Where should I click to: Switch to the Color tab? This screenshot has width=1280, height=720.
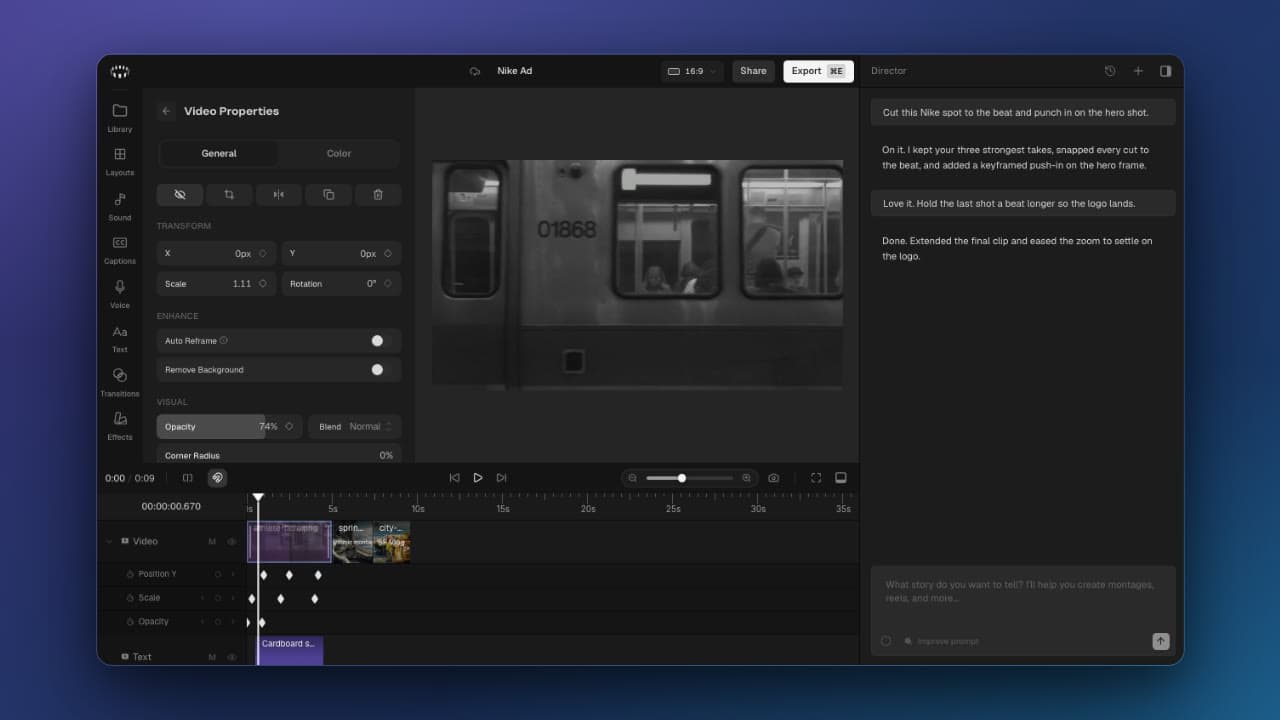(x=339, y=153)
